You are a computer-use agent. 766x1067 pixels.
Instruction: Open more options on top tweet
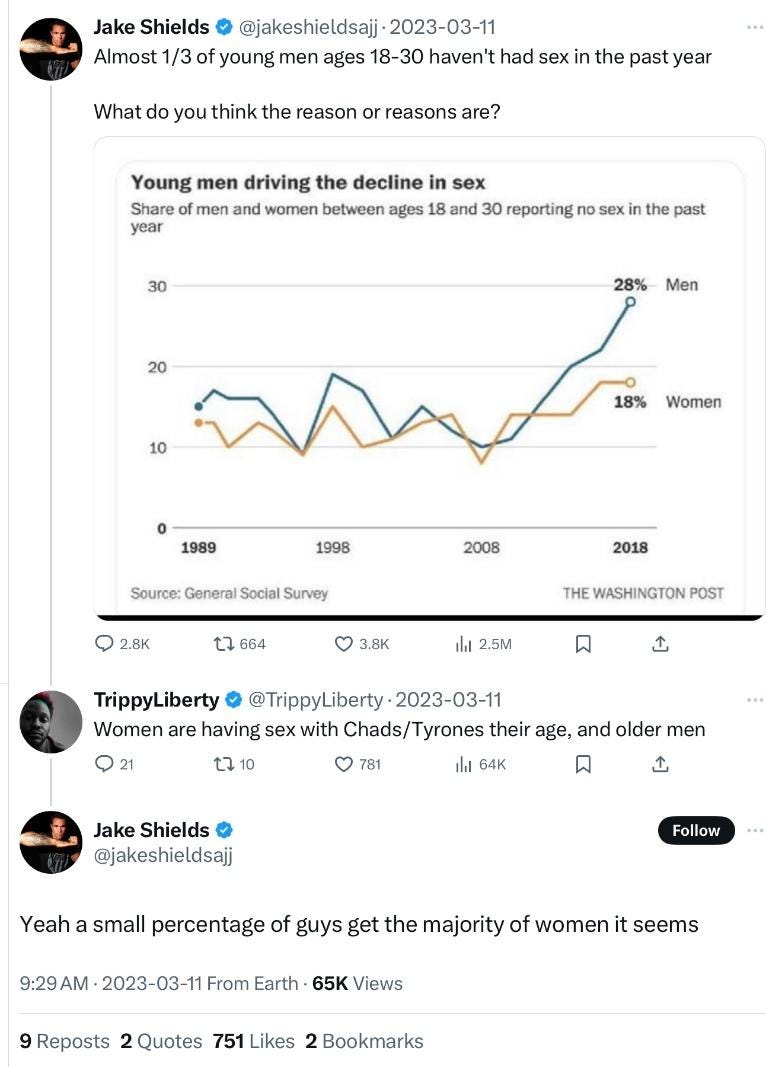[x=754, y=27]
